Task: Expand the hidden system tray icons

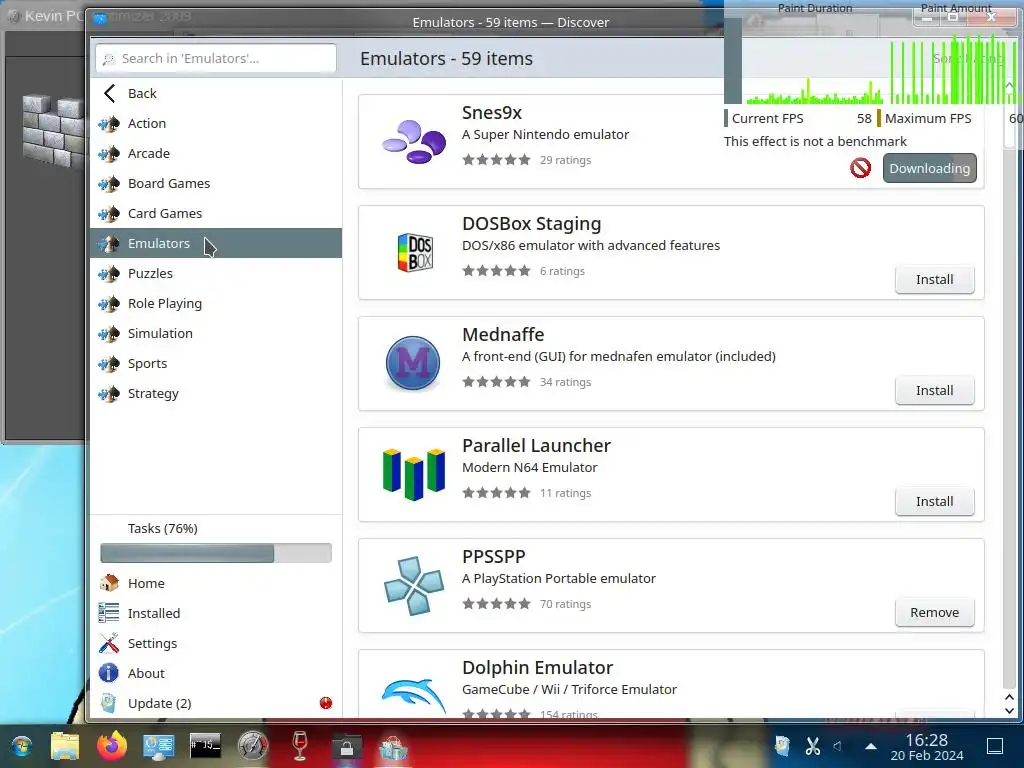Action: click(871, 746)
